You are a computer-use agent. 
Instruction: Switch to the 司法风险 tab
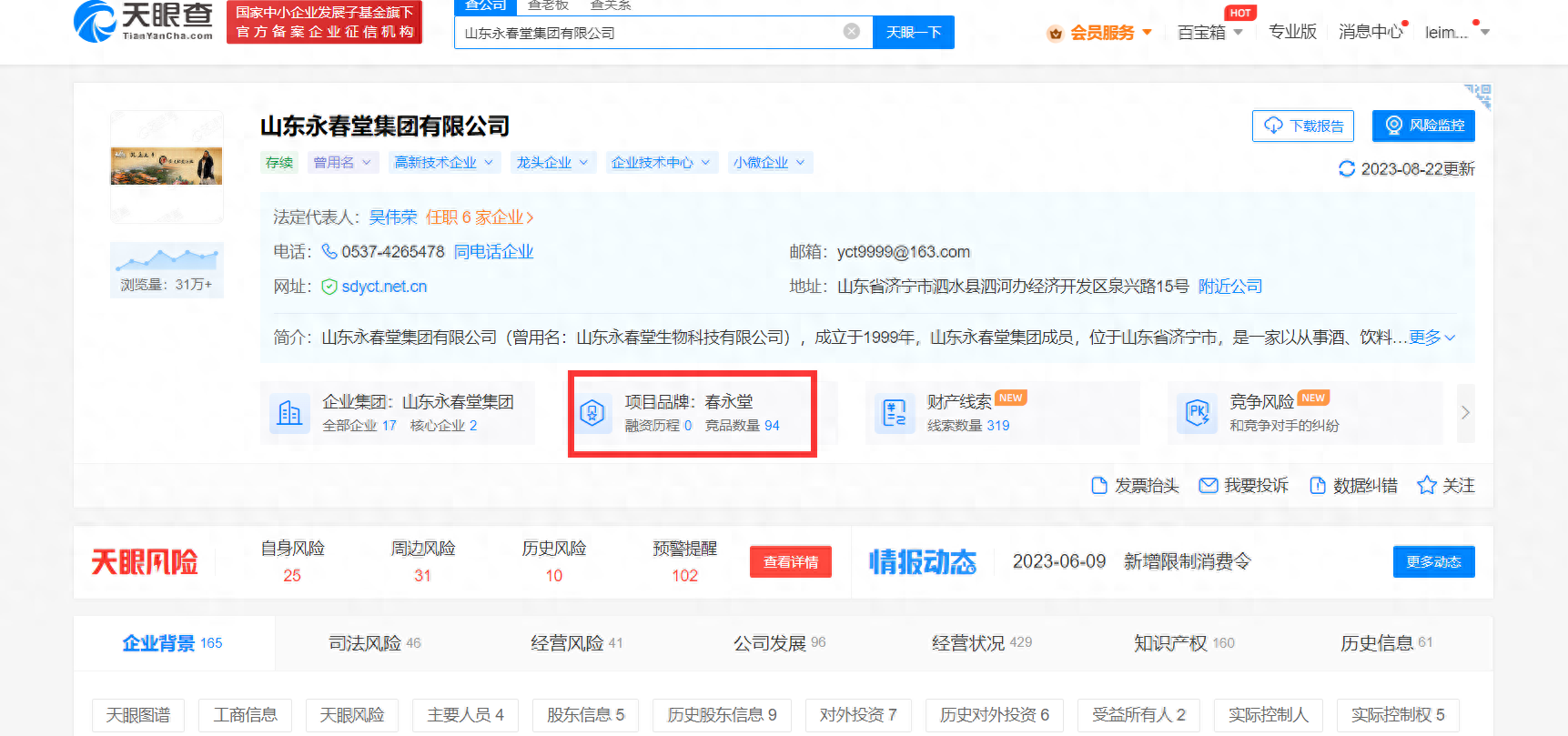(375, 643)
